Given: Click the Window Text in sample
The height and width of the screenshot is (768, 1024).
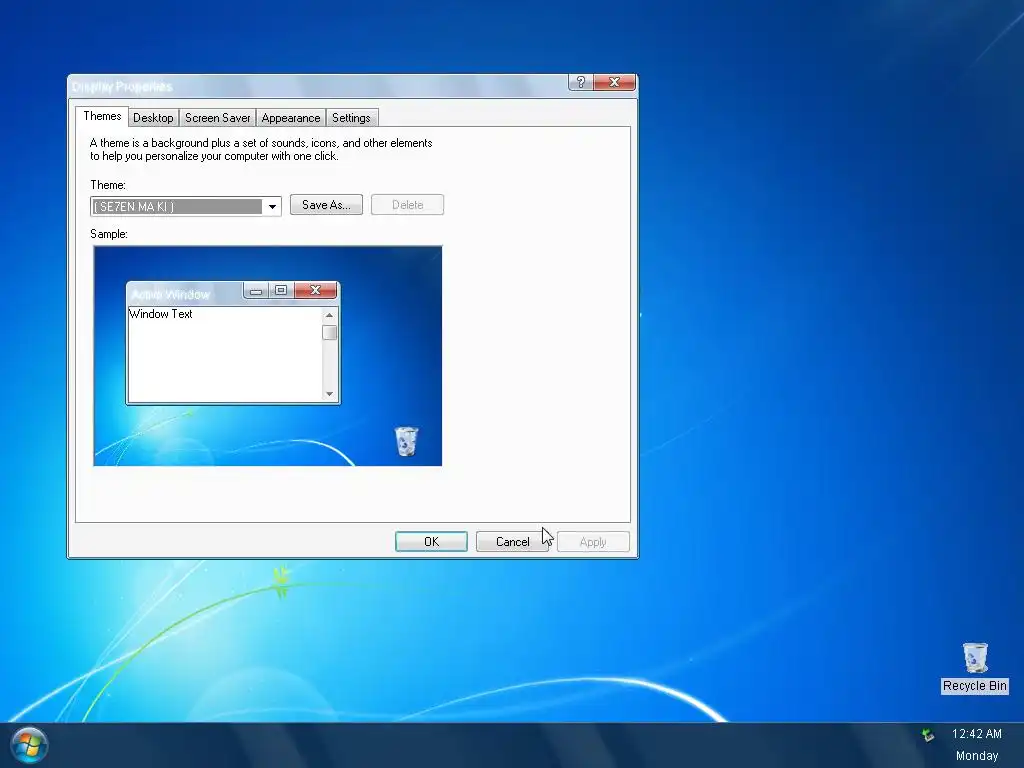Looking at the screenshot, I should 161,314.
